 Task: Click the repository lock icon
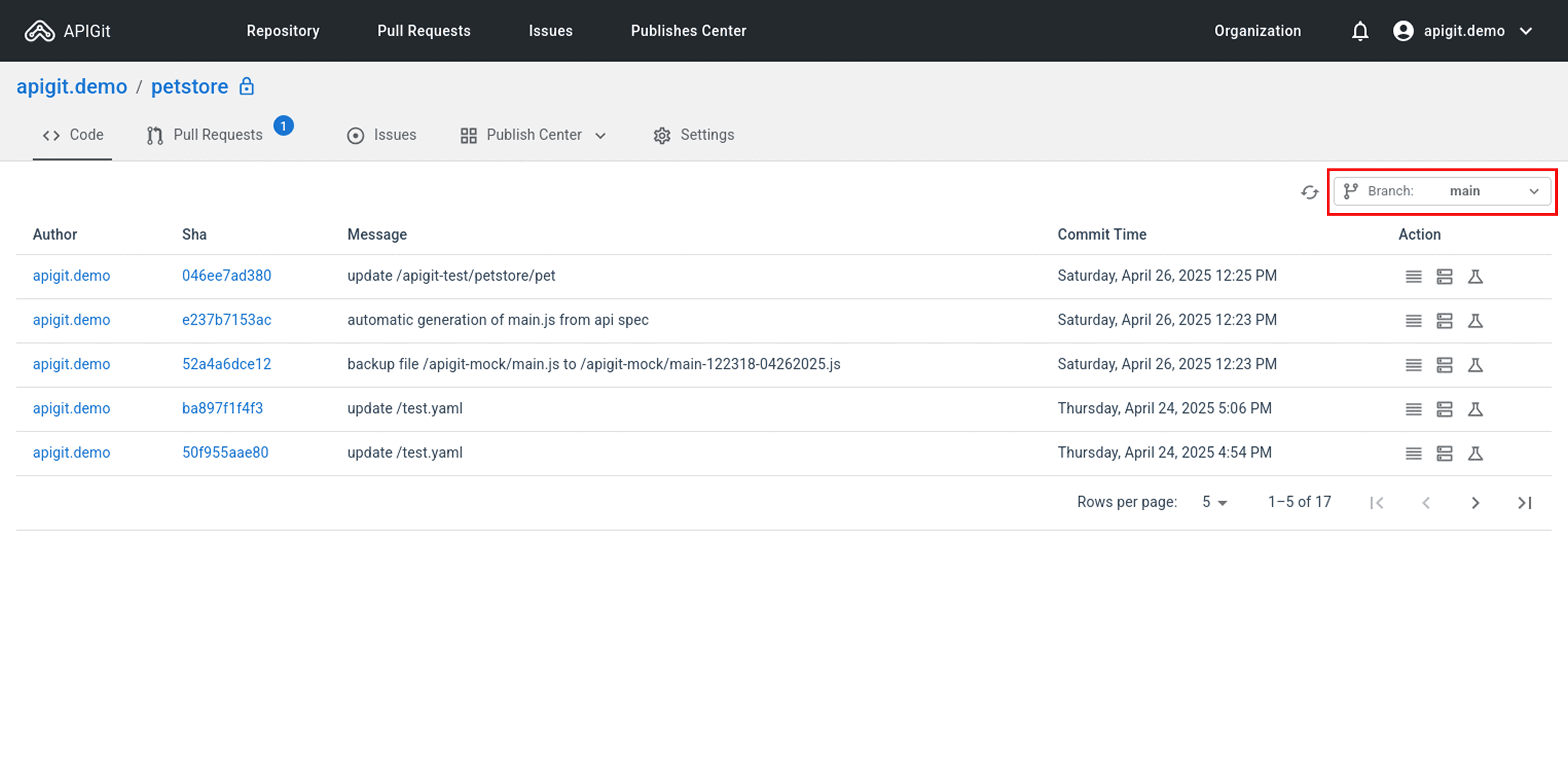(x=247, y=87)
